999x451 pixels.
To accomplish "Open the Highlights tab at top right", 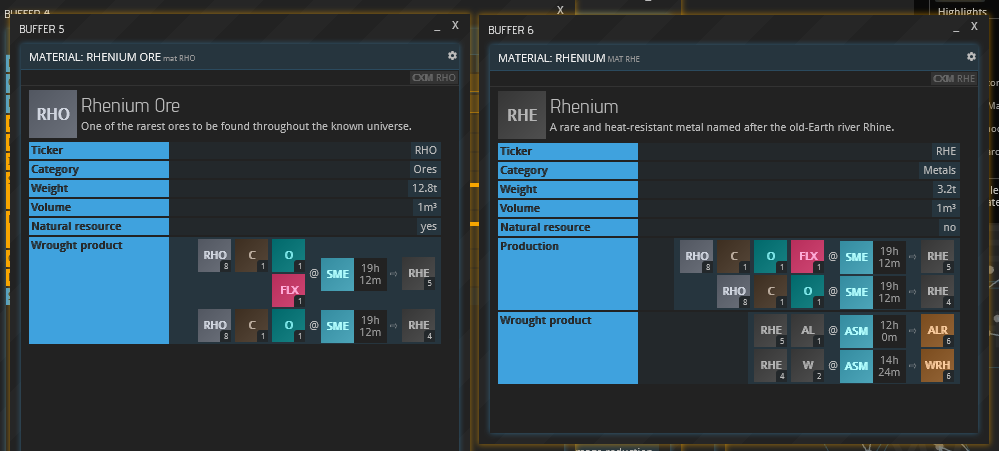I will [x=961, y=11].
